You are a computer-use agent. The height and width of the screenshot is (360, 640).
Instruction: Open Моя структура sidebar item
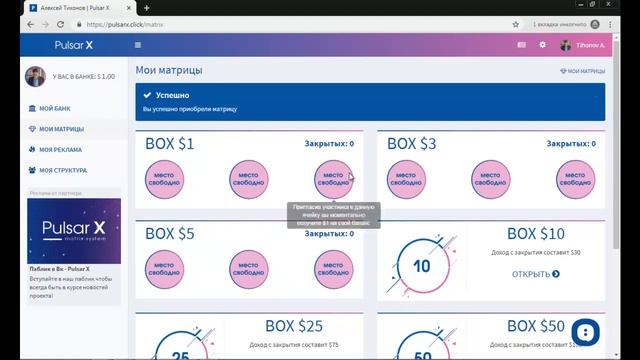[63, 170]
